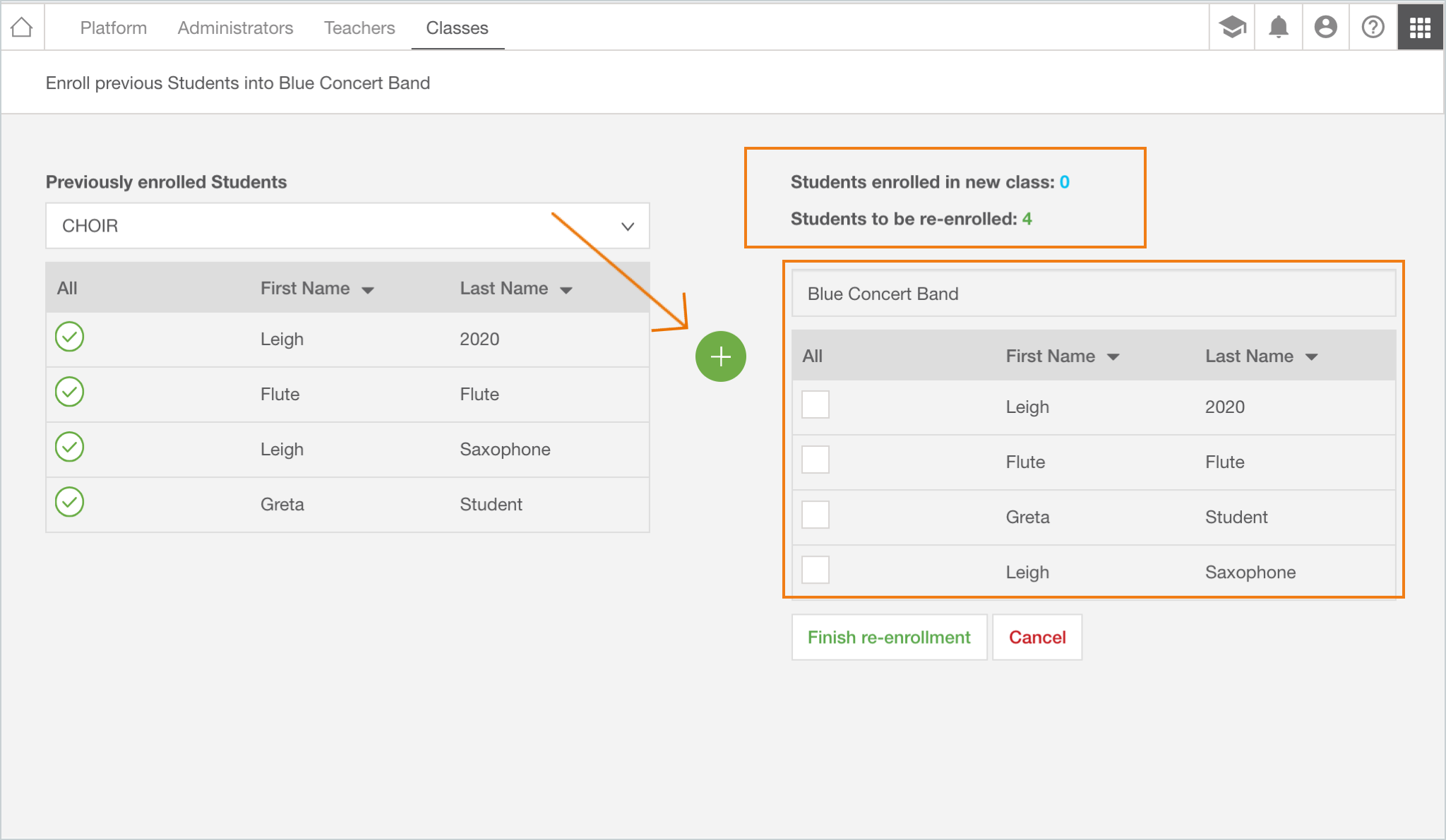Click the Blue Concert Band name field

point(1094,294)
